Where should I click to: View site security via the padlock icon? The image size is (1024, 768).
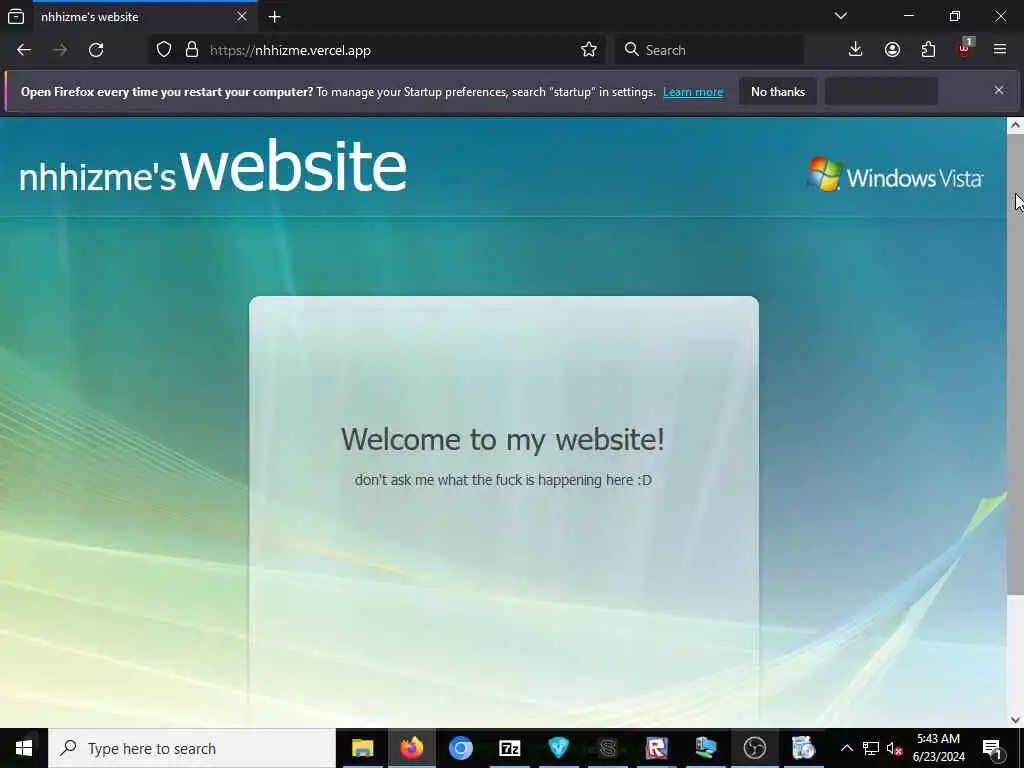pos(191,50)
